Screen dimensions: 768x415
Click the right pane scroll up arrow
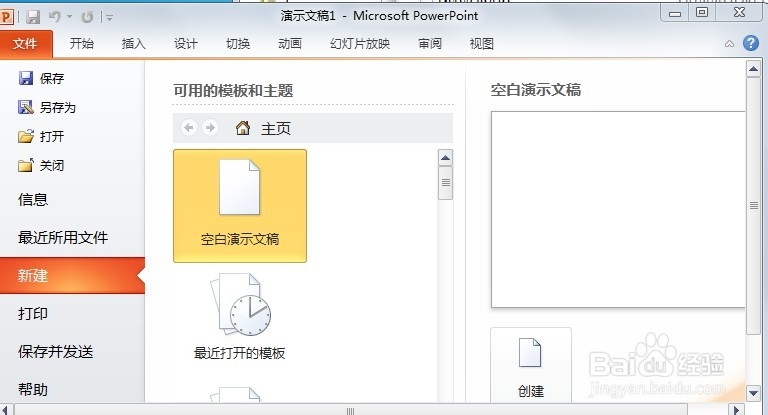tap(753, 69)
